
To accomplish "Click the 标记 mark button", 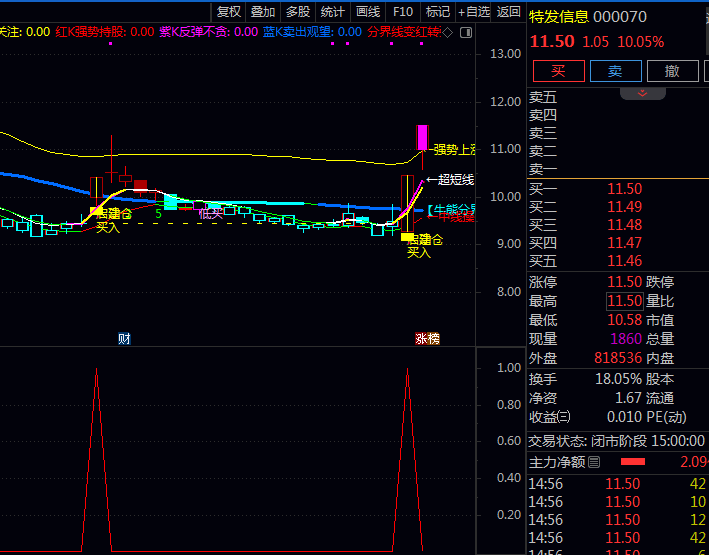I will point(438,12).
